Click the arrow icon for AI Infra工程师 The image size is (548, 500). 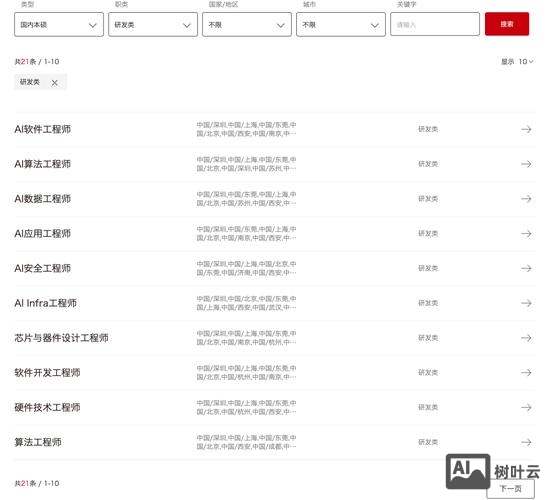(526, 303)
